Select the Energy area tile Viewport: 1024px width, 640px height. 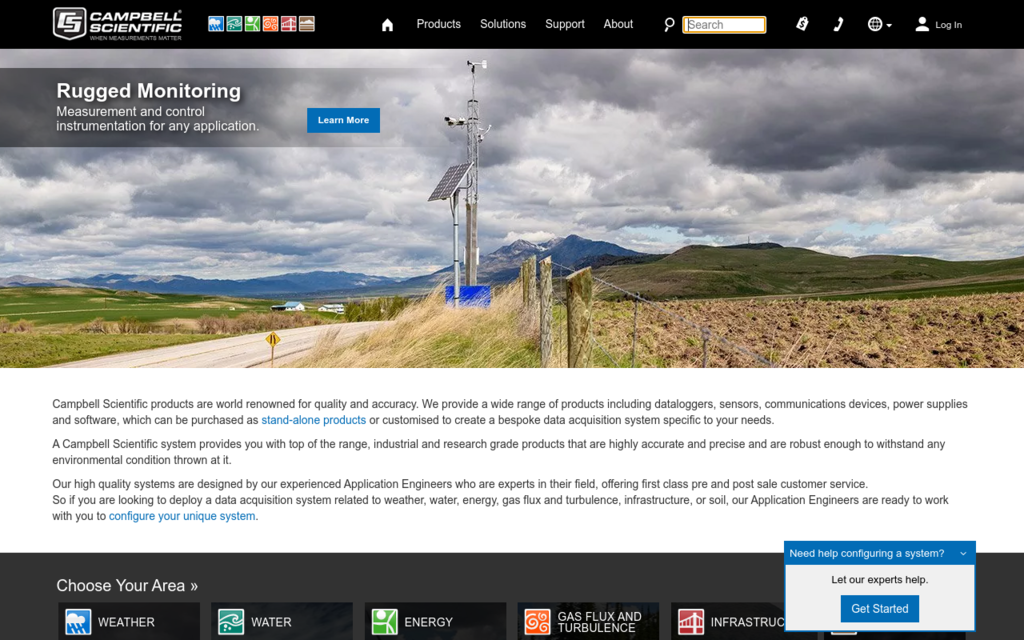tap(435, 621)
